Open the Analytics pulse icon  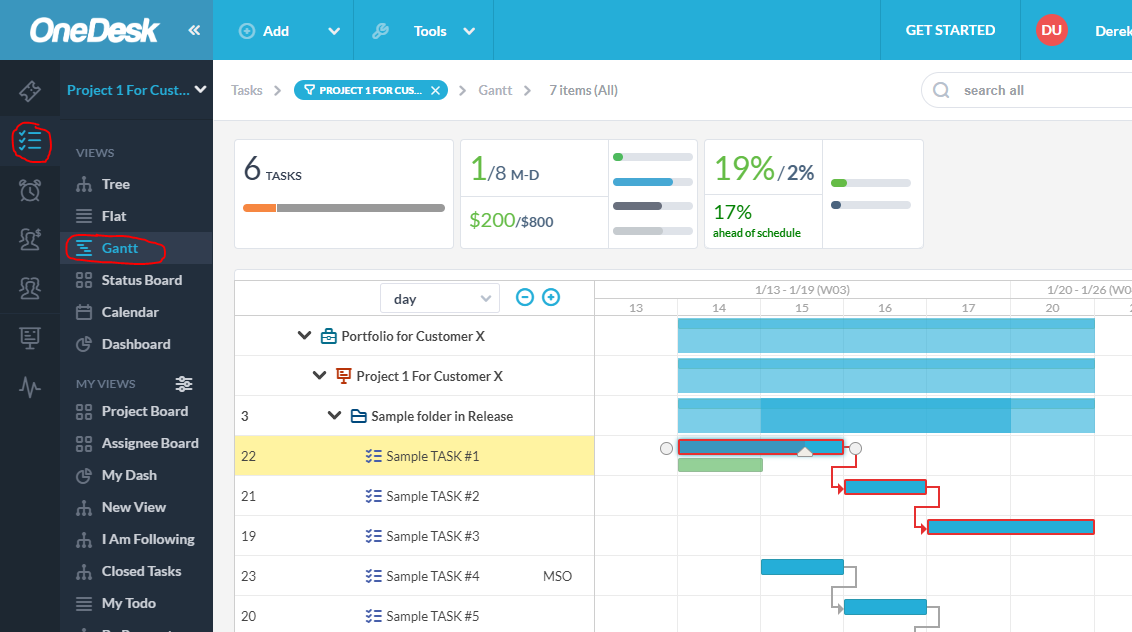pyautogui.click(x=30, y=387)
